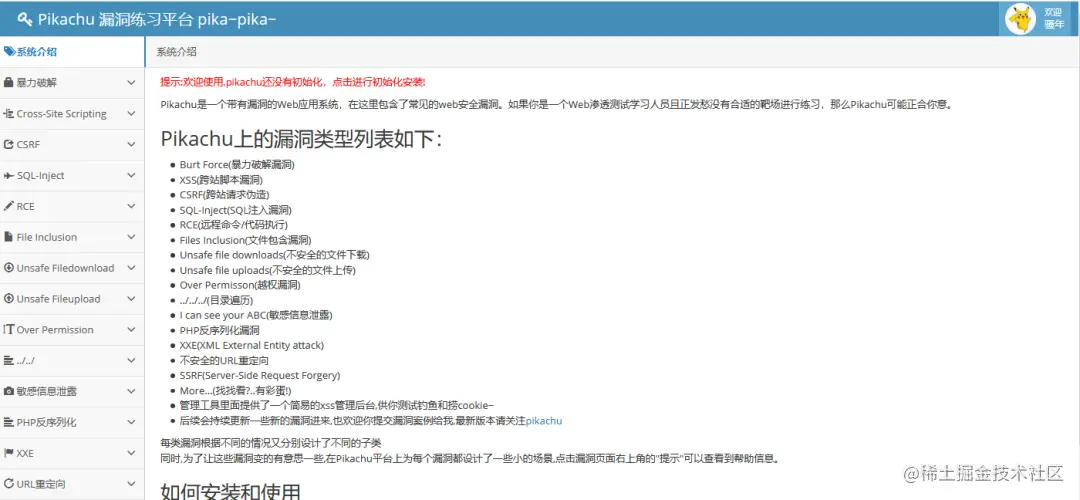This screenshot has height=500, width=1080.
Task: Follow the blue pikachu link
Action: 543,421
